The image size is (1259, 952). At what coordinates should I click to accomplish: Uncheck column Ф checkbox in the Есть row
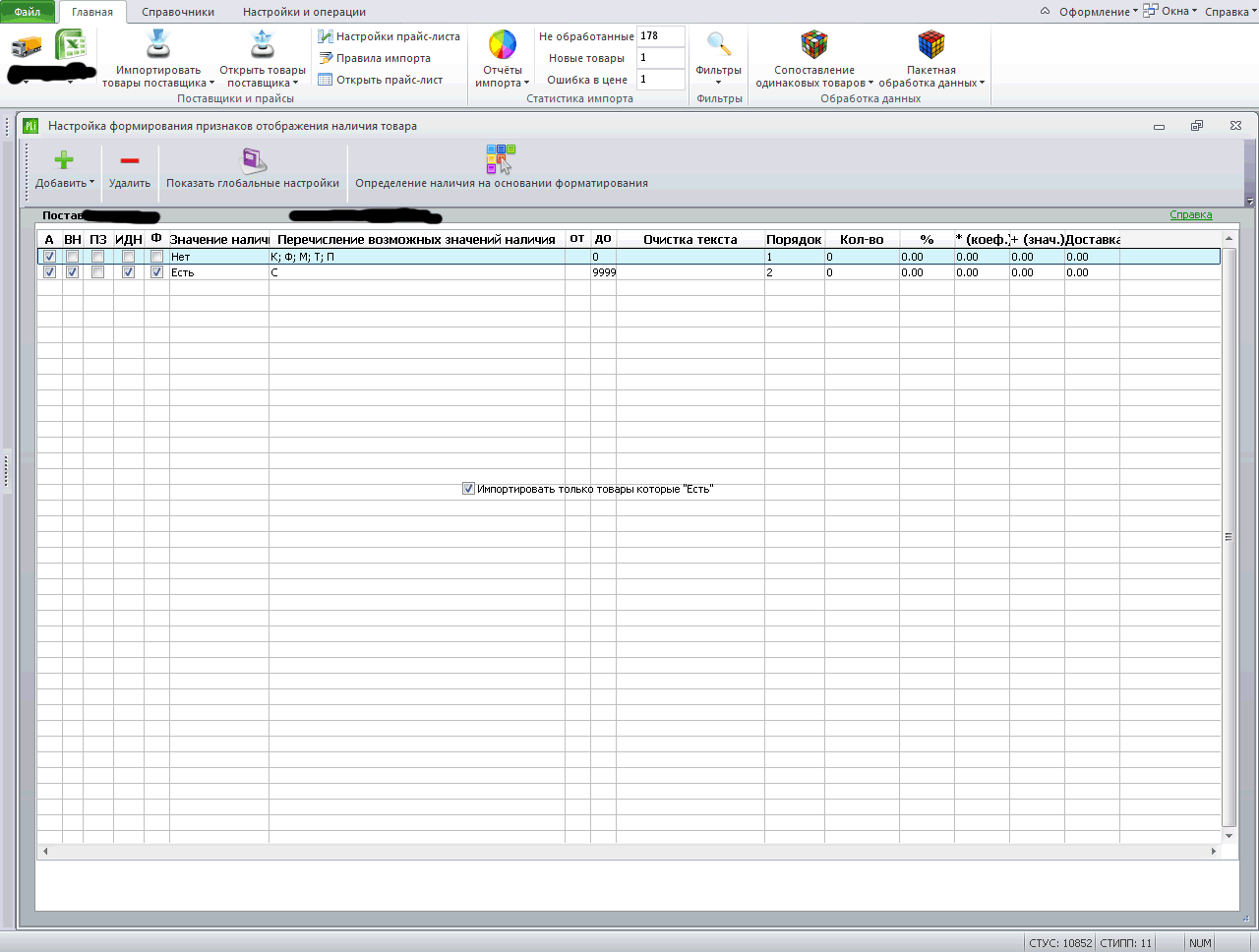[156, 272]
